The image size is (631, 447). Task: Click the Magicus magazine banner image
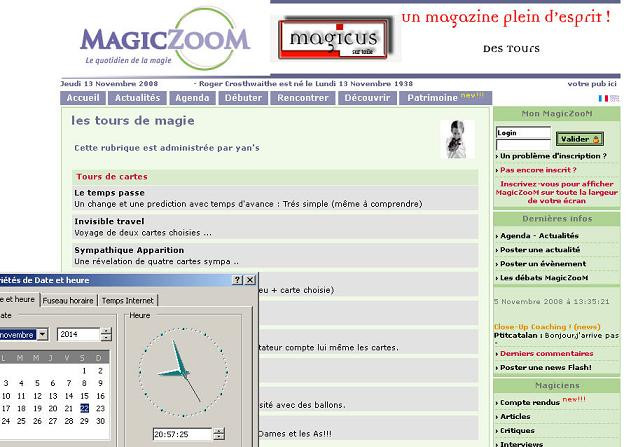click(x=333, y=40)
